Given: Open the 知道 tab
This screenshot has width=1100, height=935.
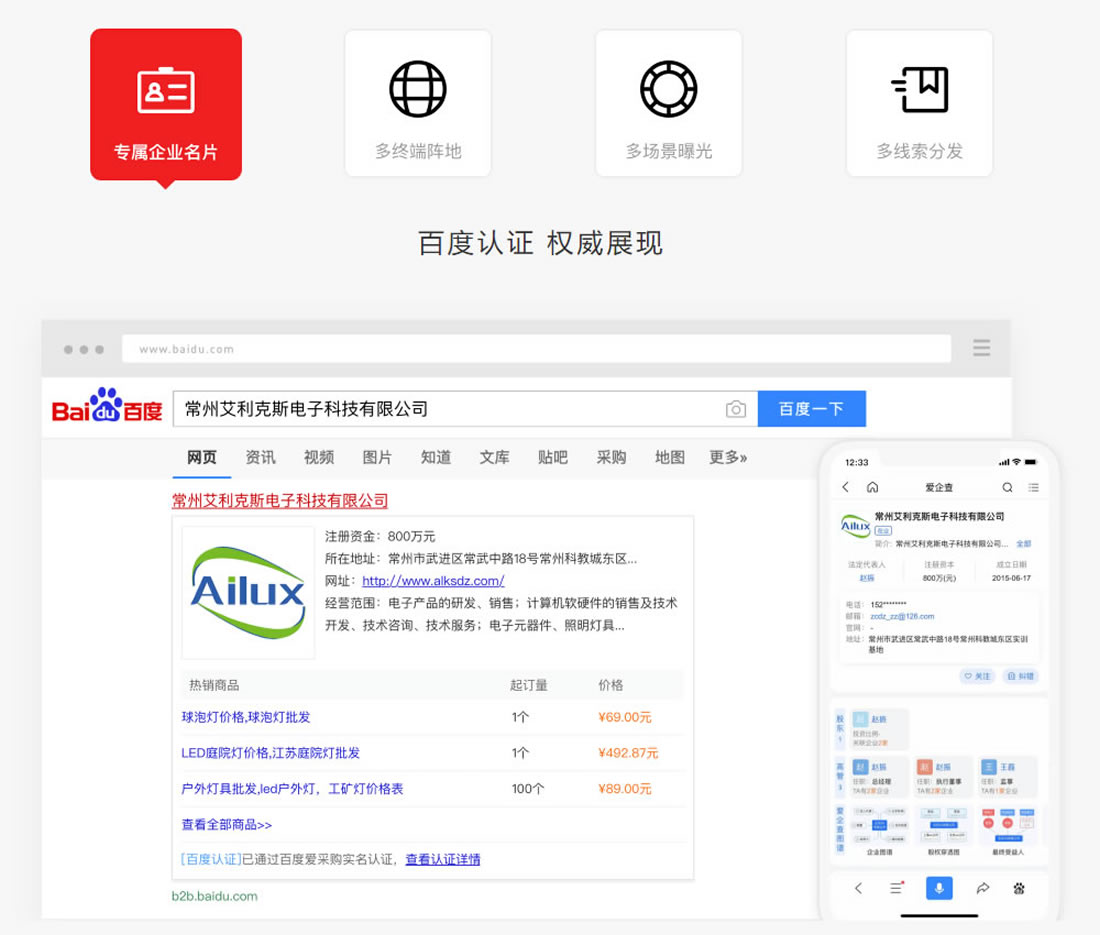Looking at the screenshot, I should tap(436, 457).
